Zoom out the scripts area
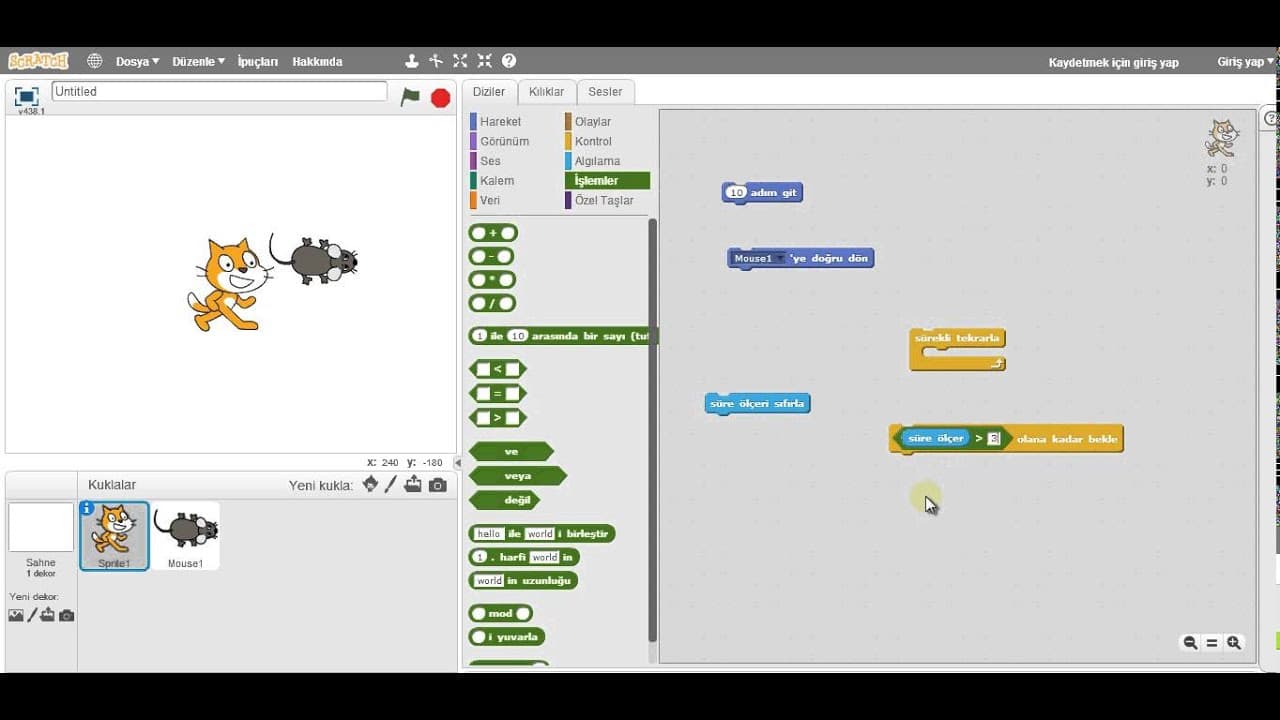 (x=1190, y=643)
